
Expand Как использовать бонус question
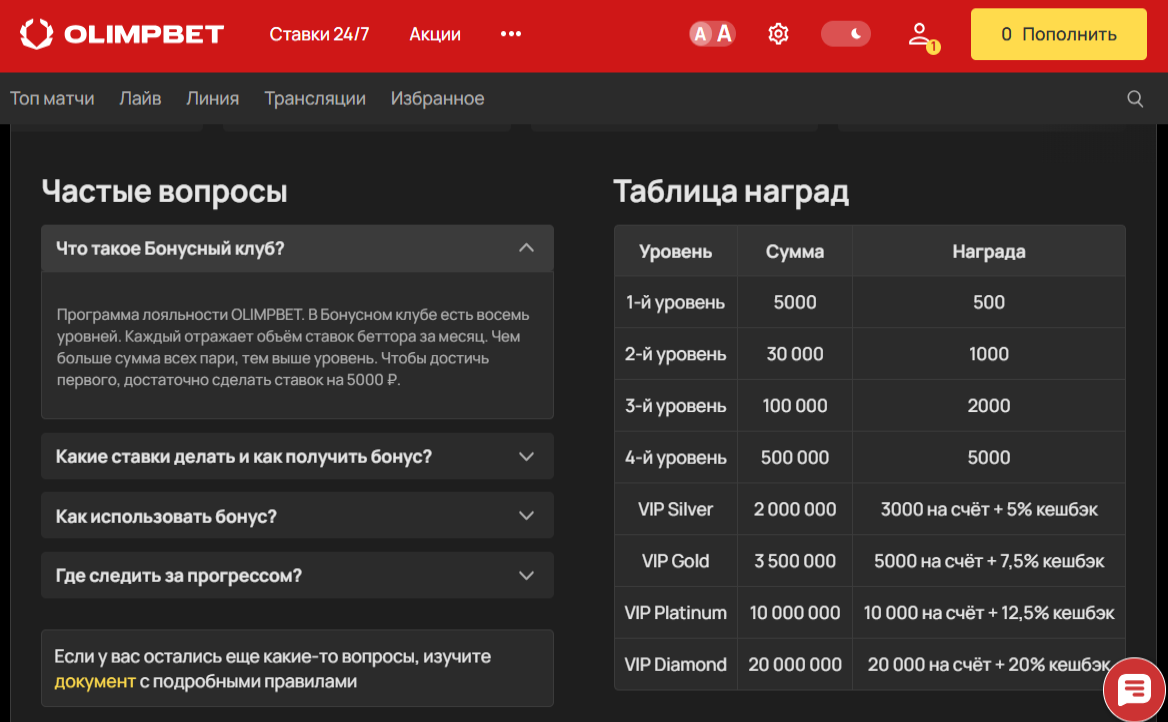coord(297,516)
